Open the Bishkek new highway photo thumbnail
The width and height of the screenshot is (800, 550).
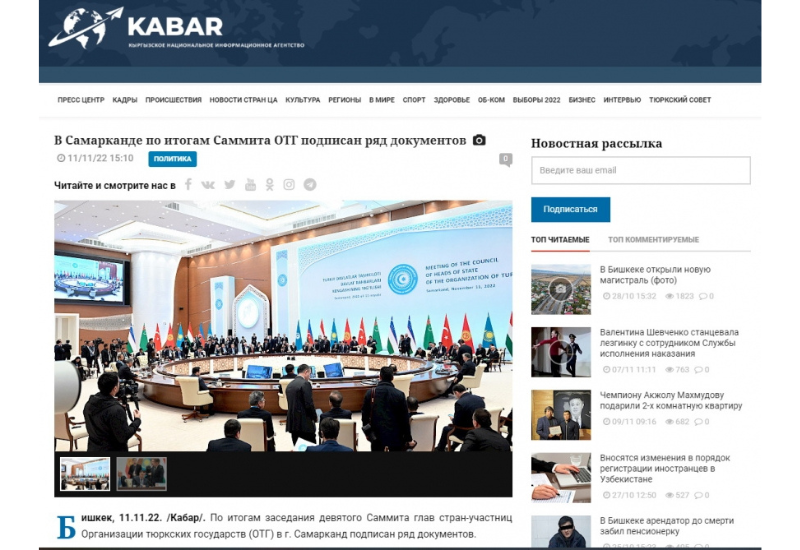[x=560, y=289]
